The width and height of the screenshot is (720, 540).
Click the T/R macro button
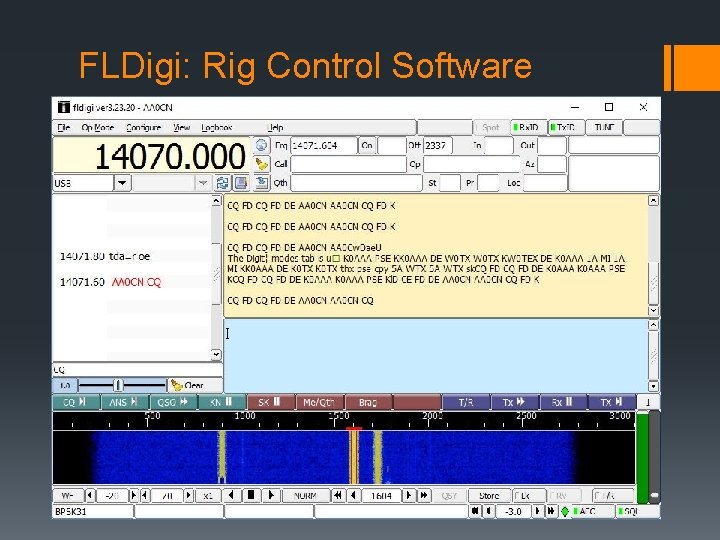point(466,402)
